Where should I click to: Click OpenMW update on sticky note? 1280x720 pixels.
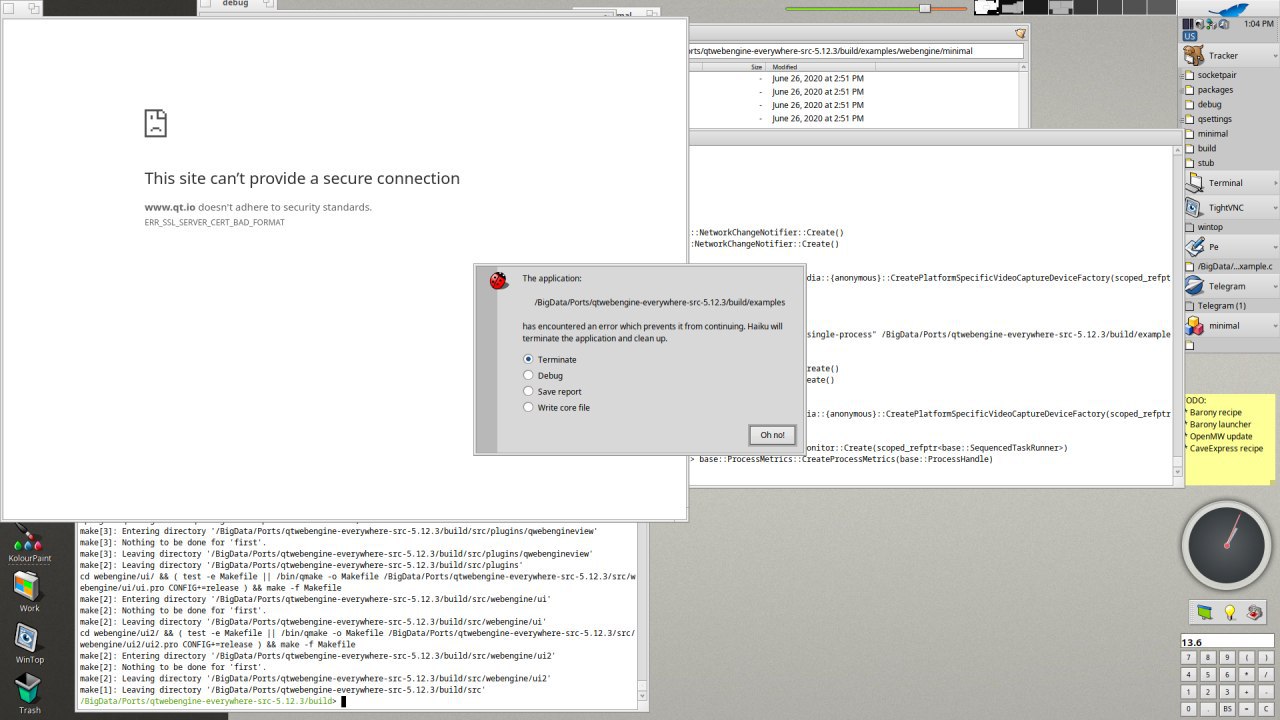1220,436
